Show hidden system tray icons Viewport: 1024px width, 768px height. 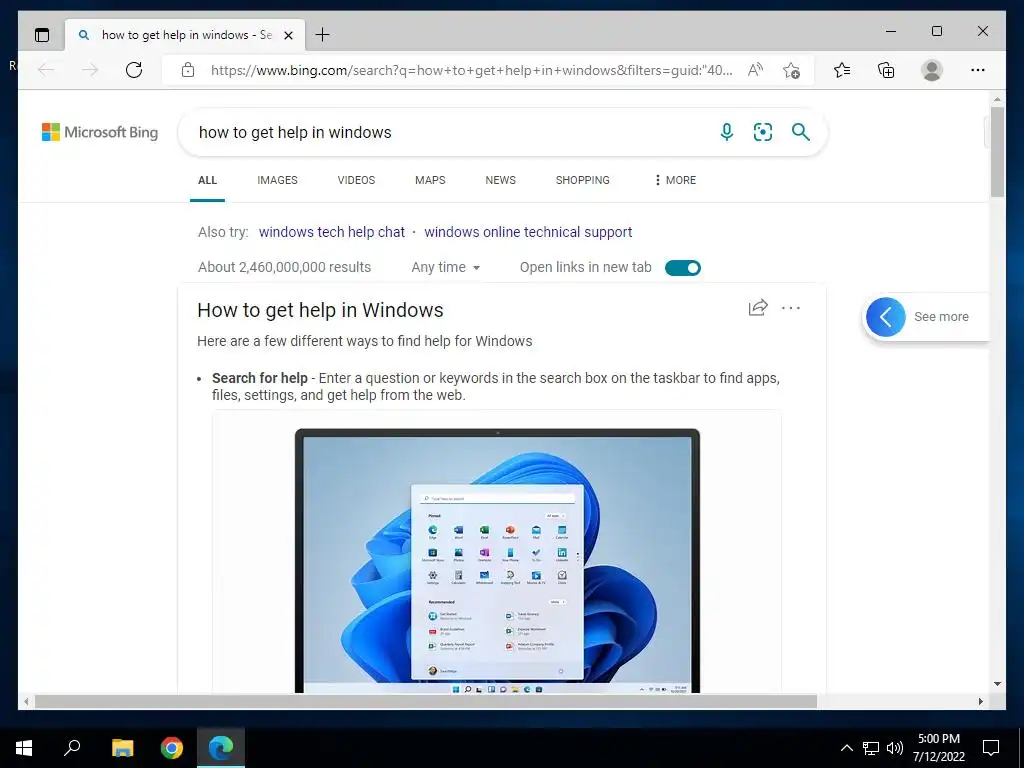click(846, 748)
